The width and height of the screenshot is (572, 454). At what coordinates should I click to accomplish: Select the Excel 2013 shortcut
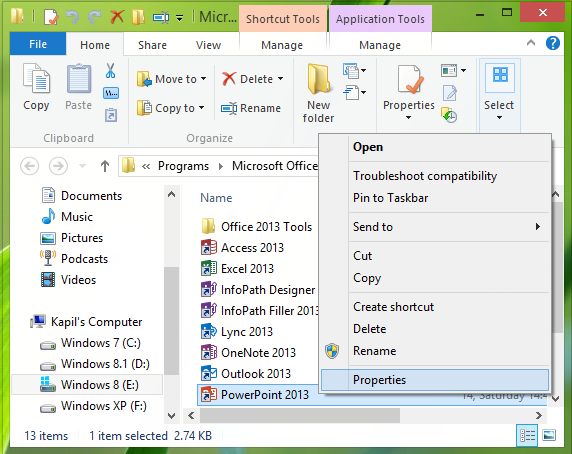point(237,269)
